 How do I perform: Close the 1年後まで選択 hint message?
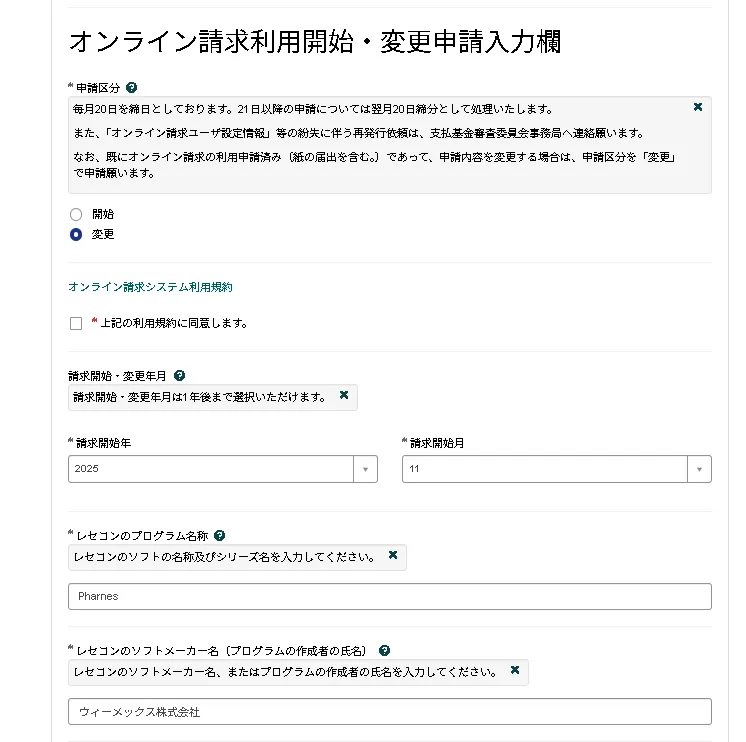(x=344, y=396)
